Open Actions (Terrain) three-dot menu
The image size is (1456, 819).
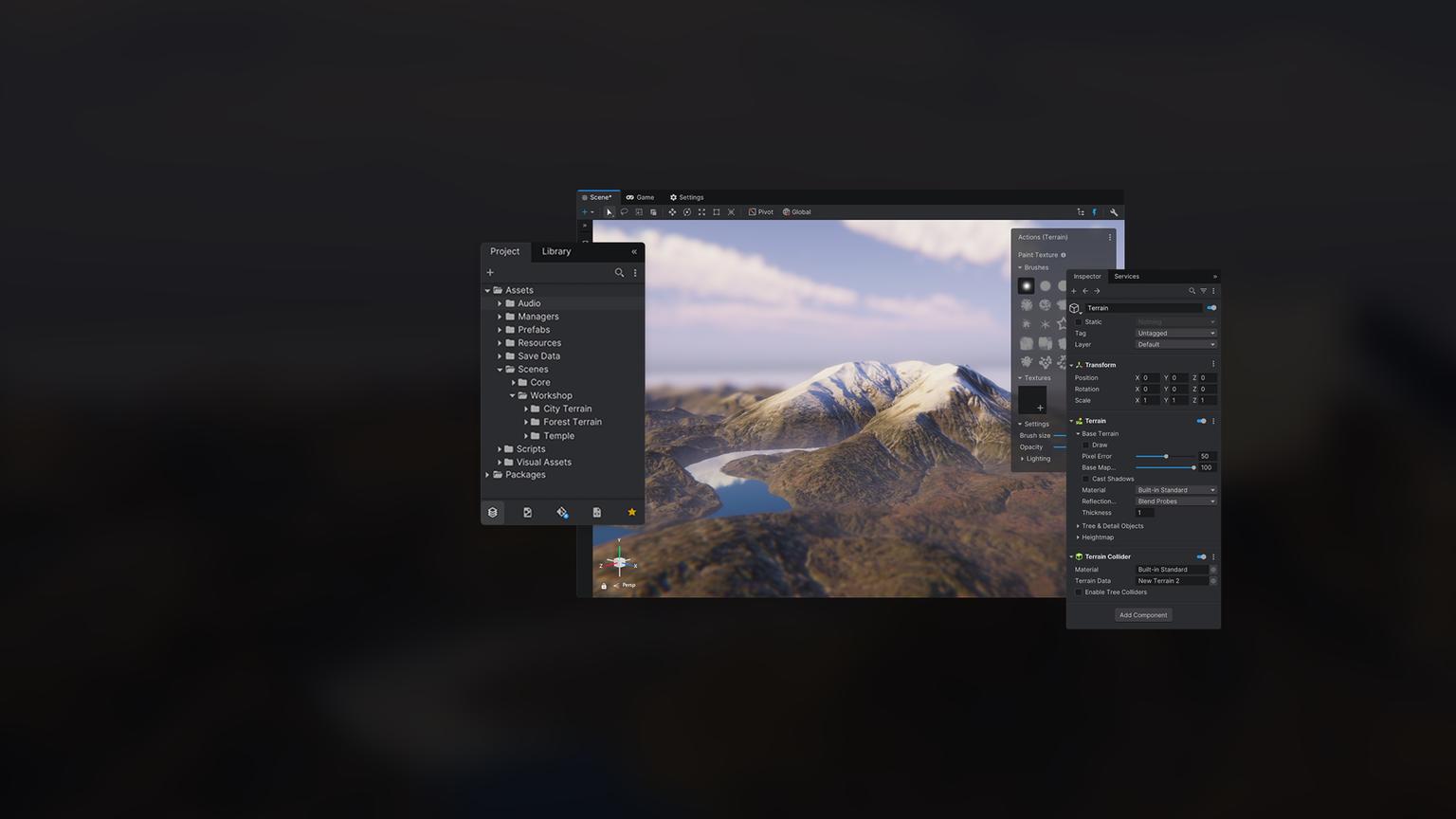1110,238
